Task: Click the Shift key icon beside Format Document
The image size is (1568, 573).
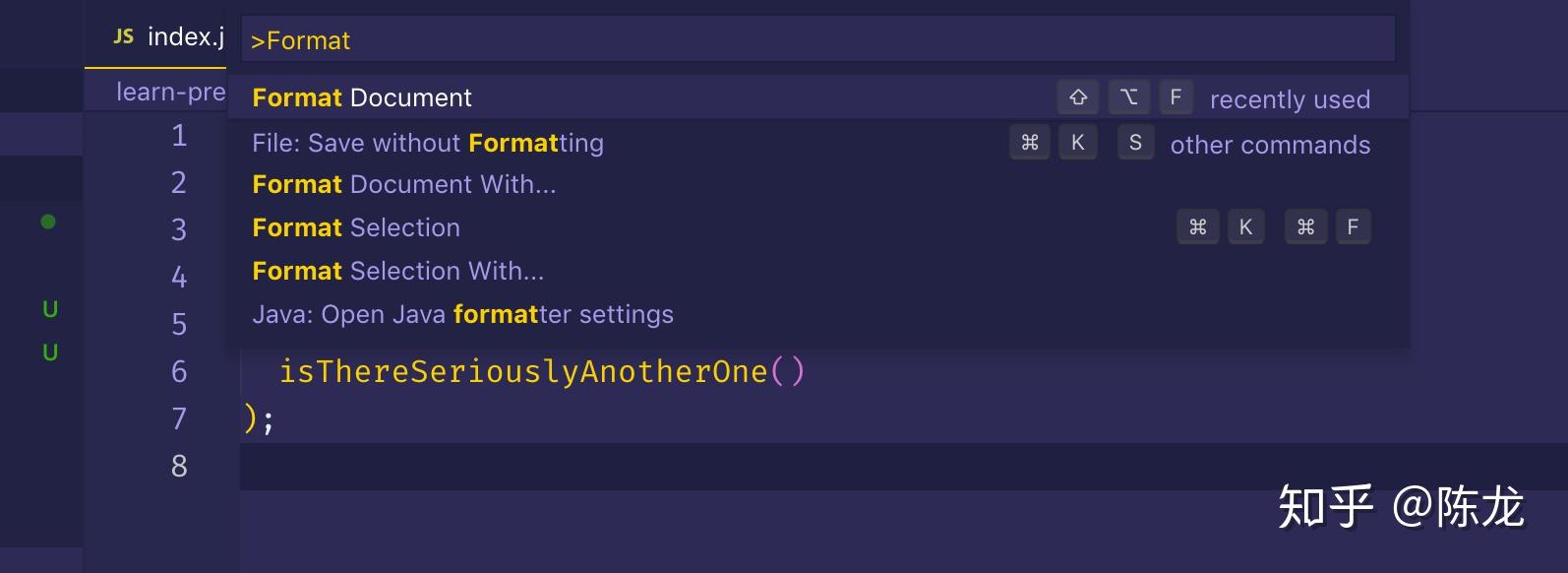Action: [1078, 97]
